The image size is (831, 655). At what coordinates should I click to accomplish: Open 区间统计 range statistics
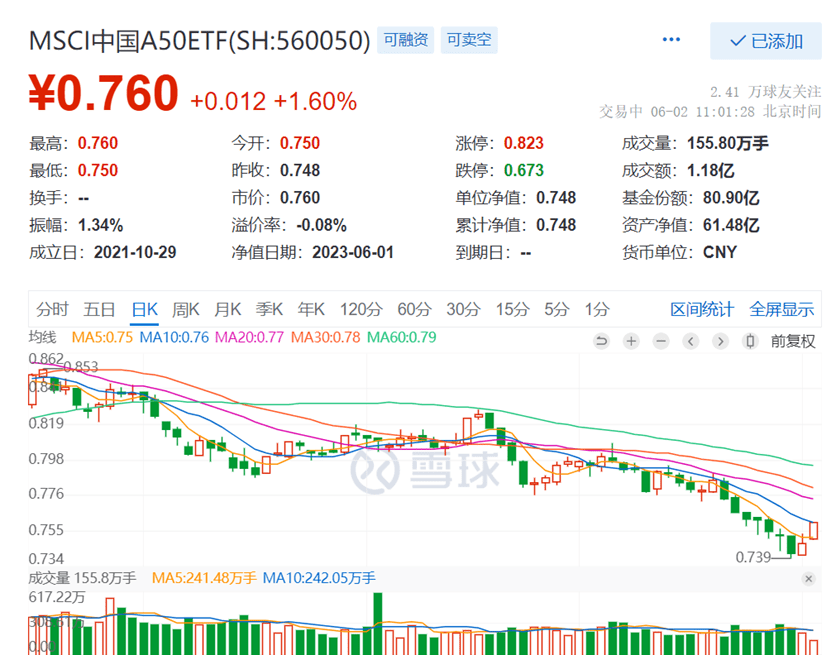pos(704,310)
